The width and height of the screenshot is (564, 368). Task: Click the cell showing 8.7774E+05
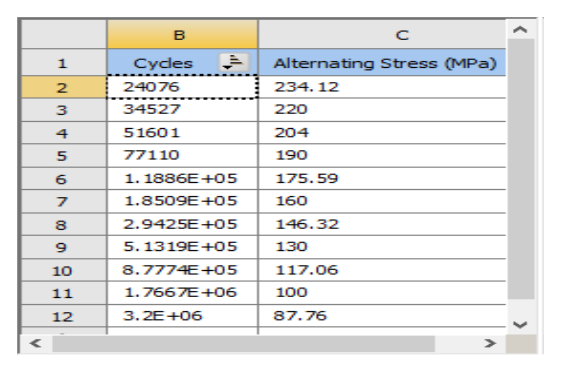tap(182, 270)
